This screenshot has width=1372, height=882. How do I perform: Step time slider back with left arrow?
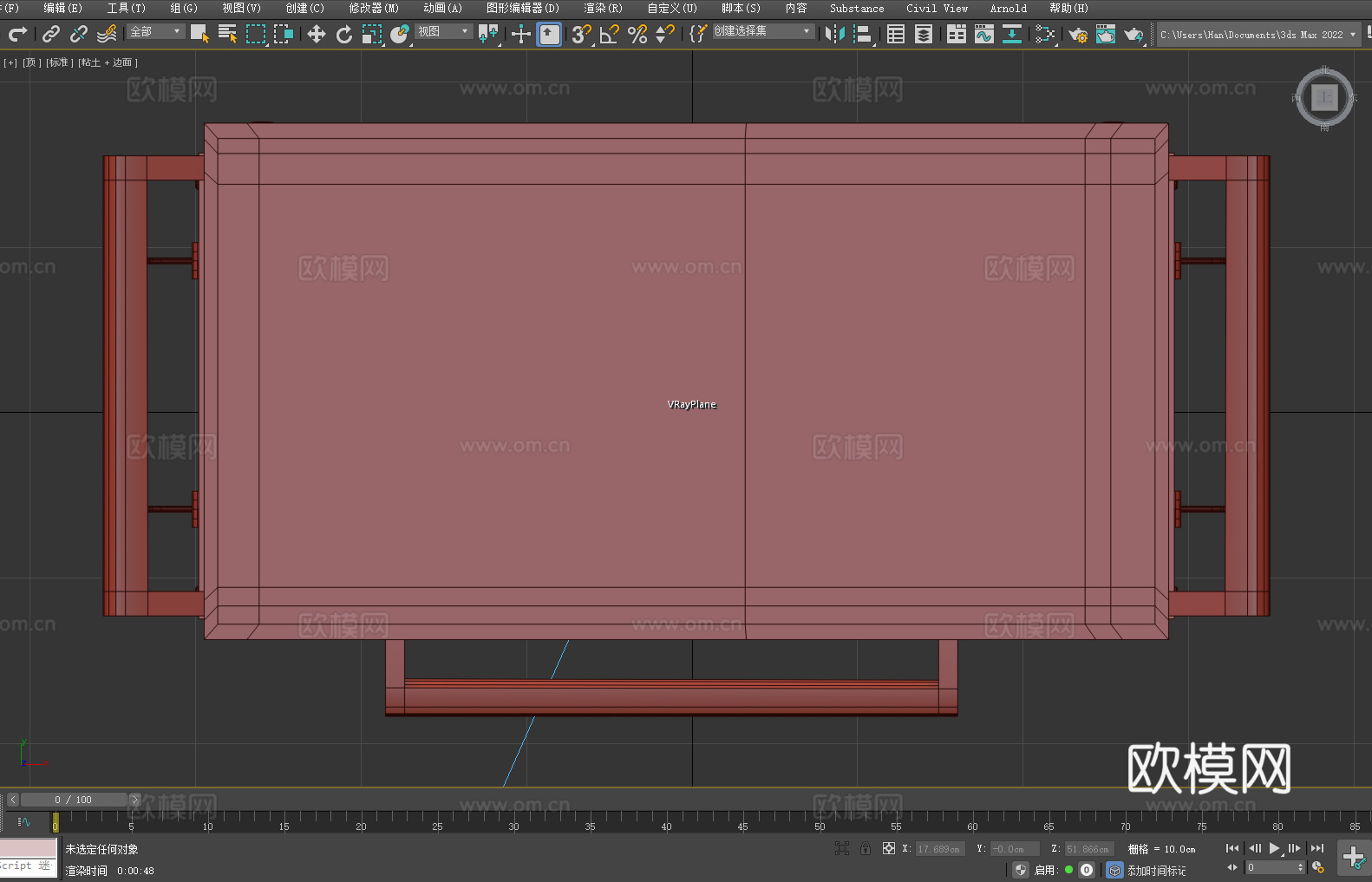(12, 800)
